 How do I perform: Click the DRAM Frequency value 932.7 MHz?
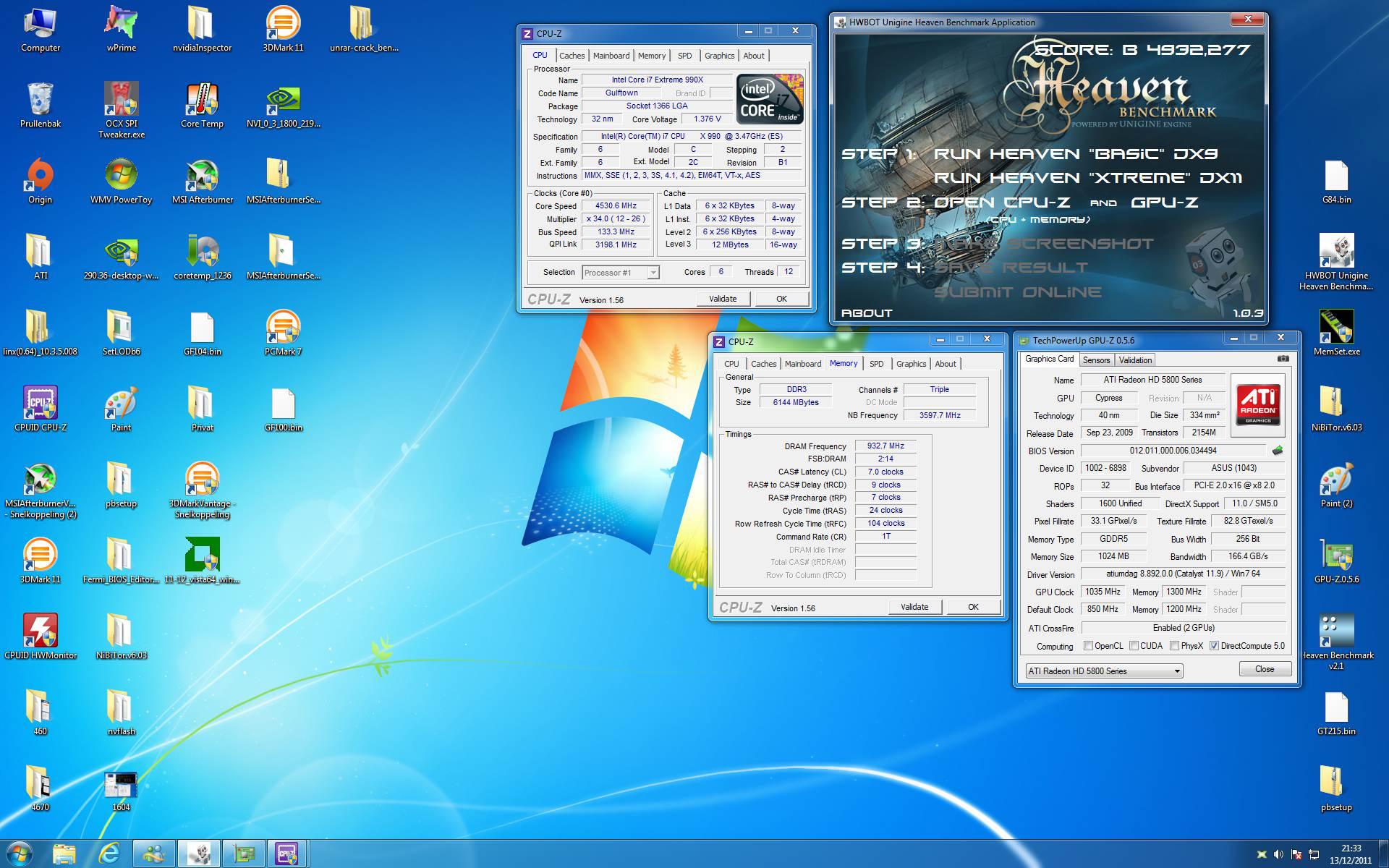tap(885, 446)
